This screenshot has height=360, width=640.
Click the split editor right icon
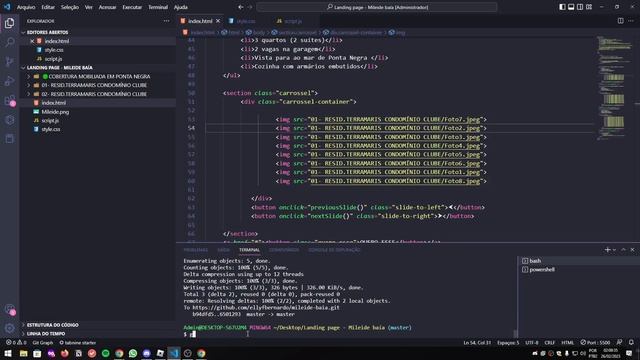click(620, 21)
